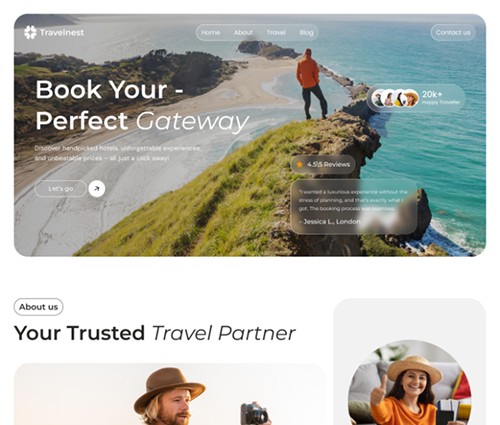Open the About navigation item
500x425 pixels.
click(x=243, y=32)
